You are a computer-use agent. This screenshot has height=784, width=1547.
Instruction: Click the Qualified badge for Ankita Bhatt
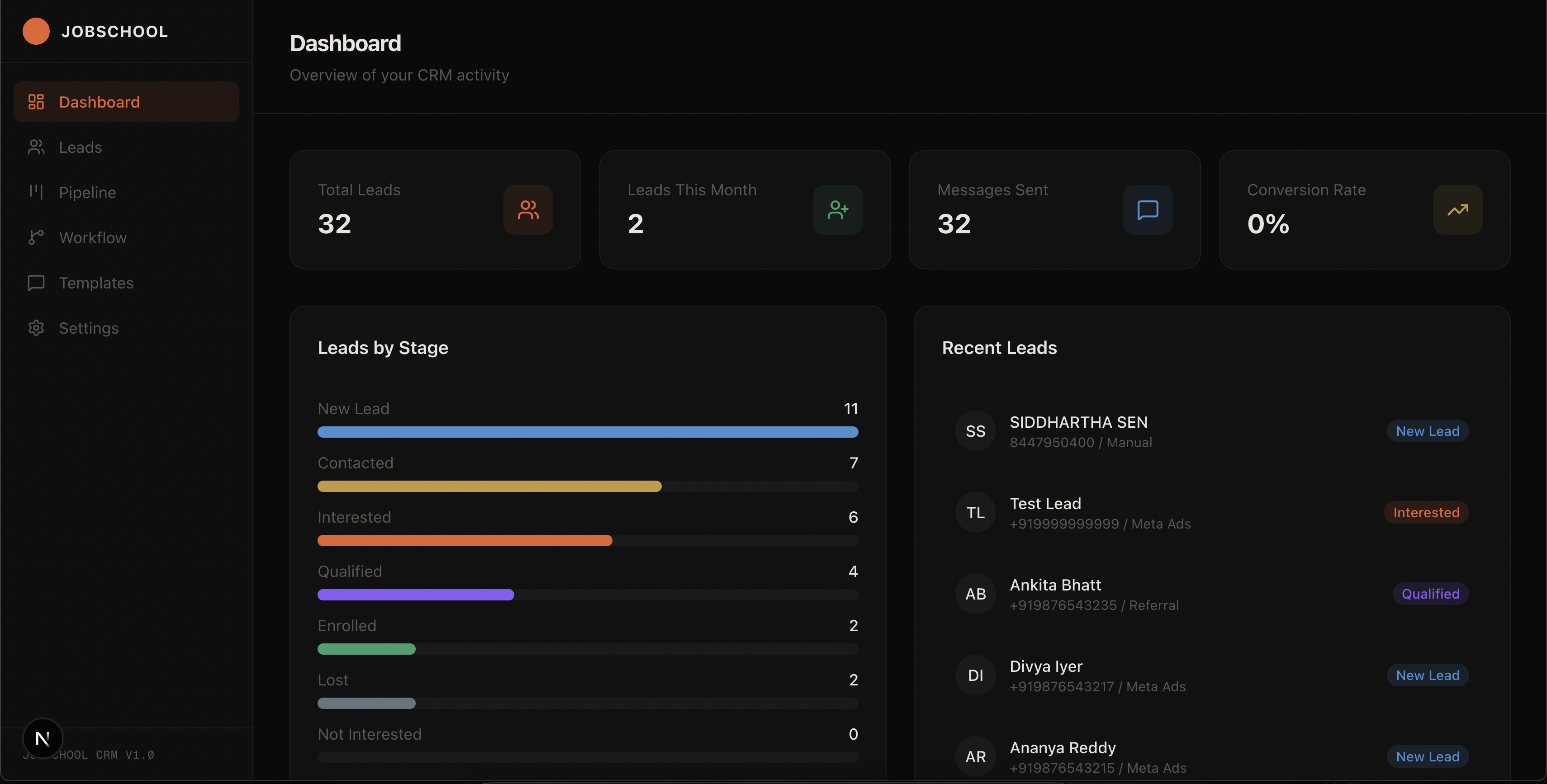(1430, 594)
